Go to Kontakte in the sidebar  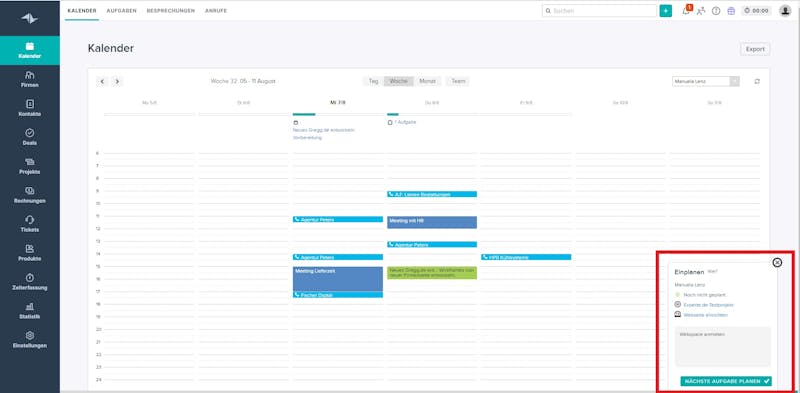pos(30,108)
